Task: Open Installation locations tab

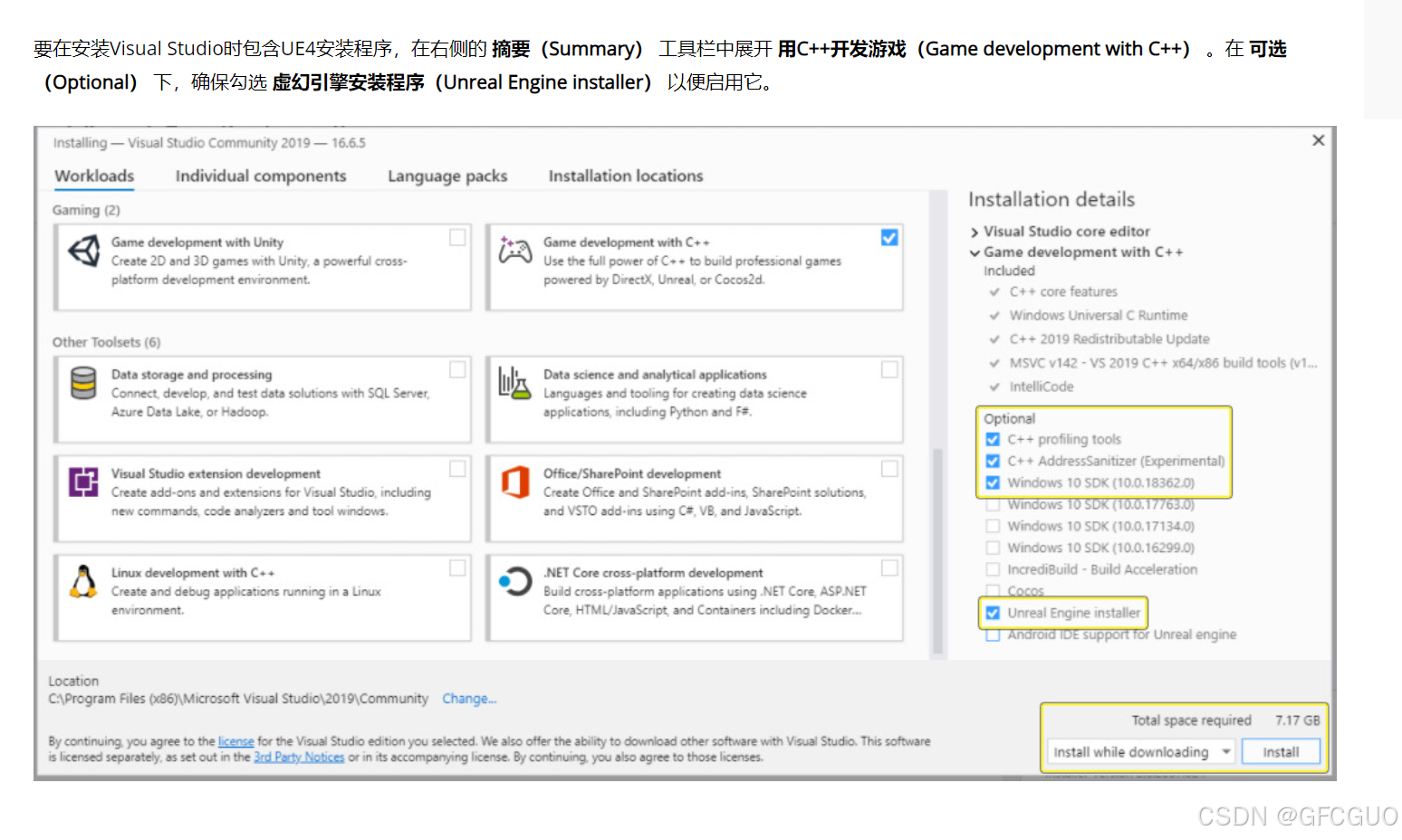Action: (626, 176)
